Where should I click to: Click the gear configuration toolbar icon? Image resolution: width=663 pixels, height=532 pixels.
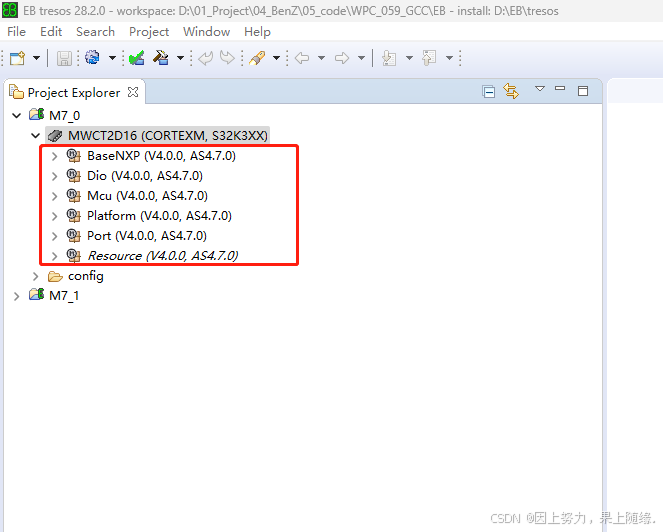pos(93,58)
